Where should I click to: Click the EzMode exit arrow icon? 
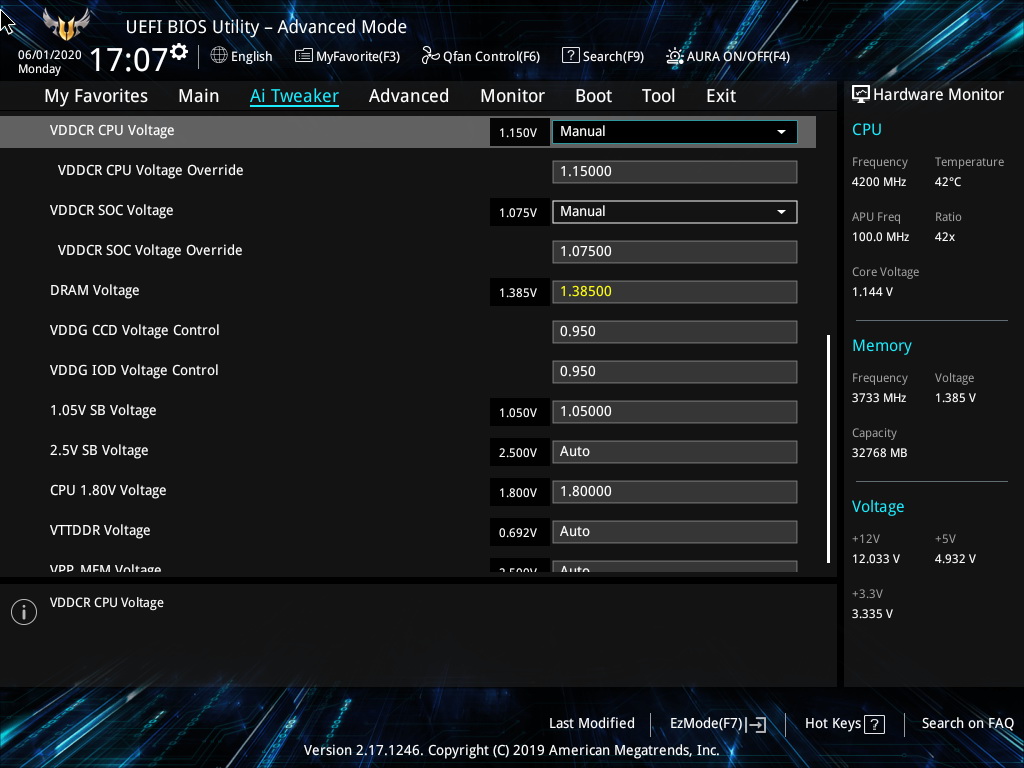point(756,724)
